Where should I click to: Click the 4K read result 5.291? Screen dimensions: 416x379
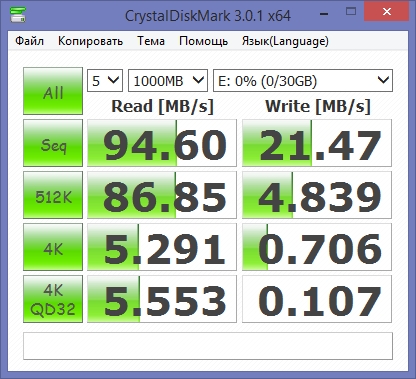[162, 247]
